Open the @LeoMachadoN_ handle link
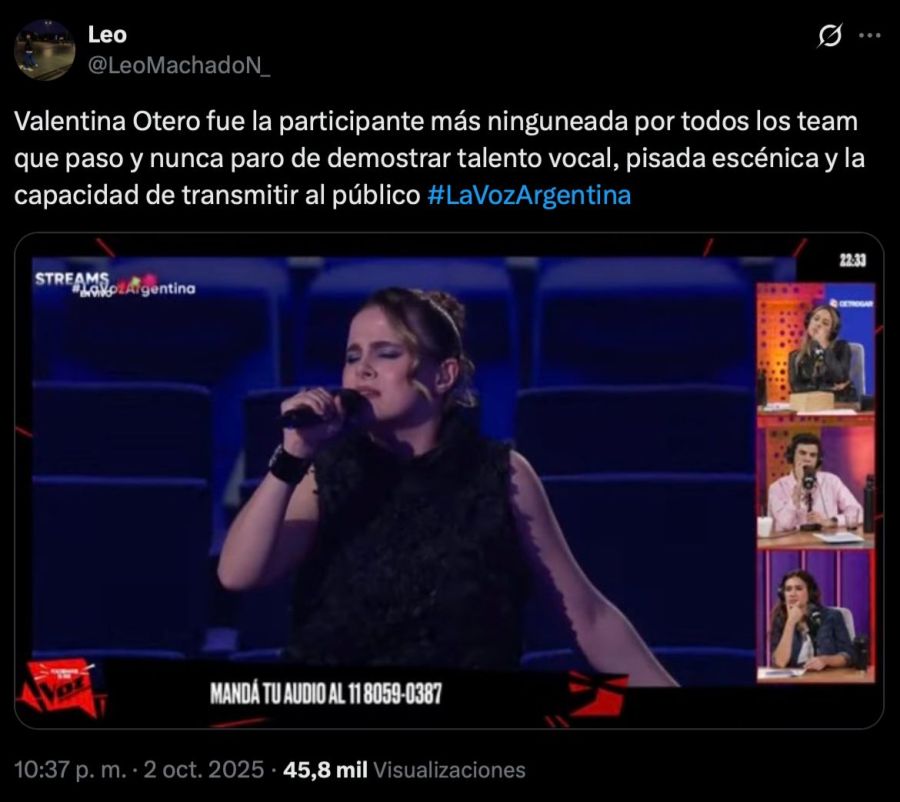Screen dimensions: 900x802 pos(179,67)
